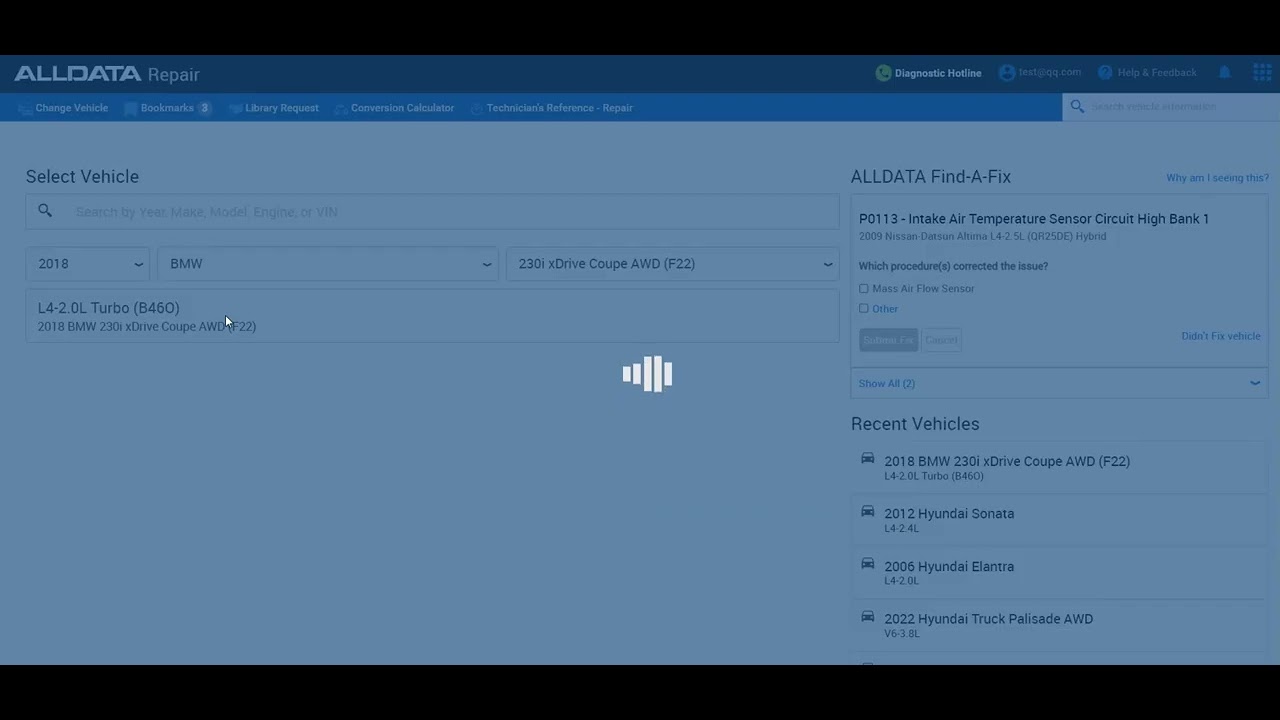Click Show All (2) link
1280x720 pixels.
click(886, 383)
